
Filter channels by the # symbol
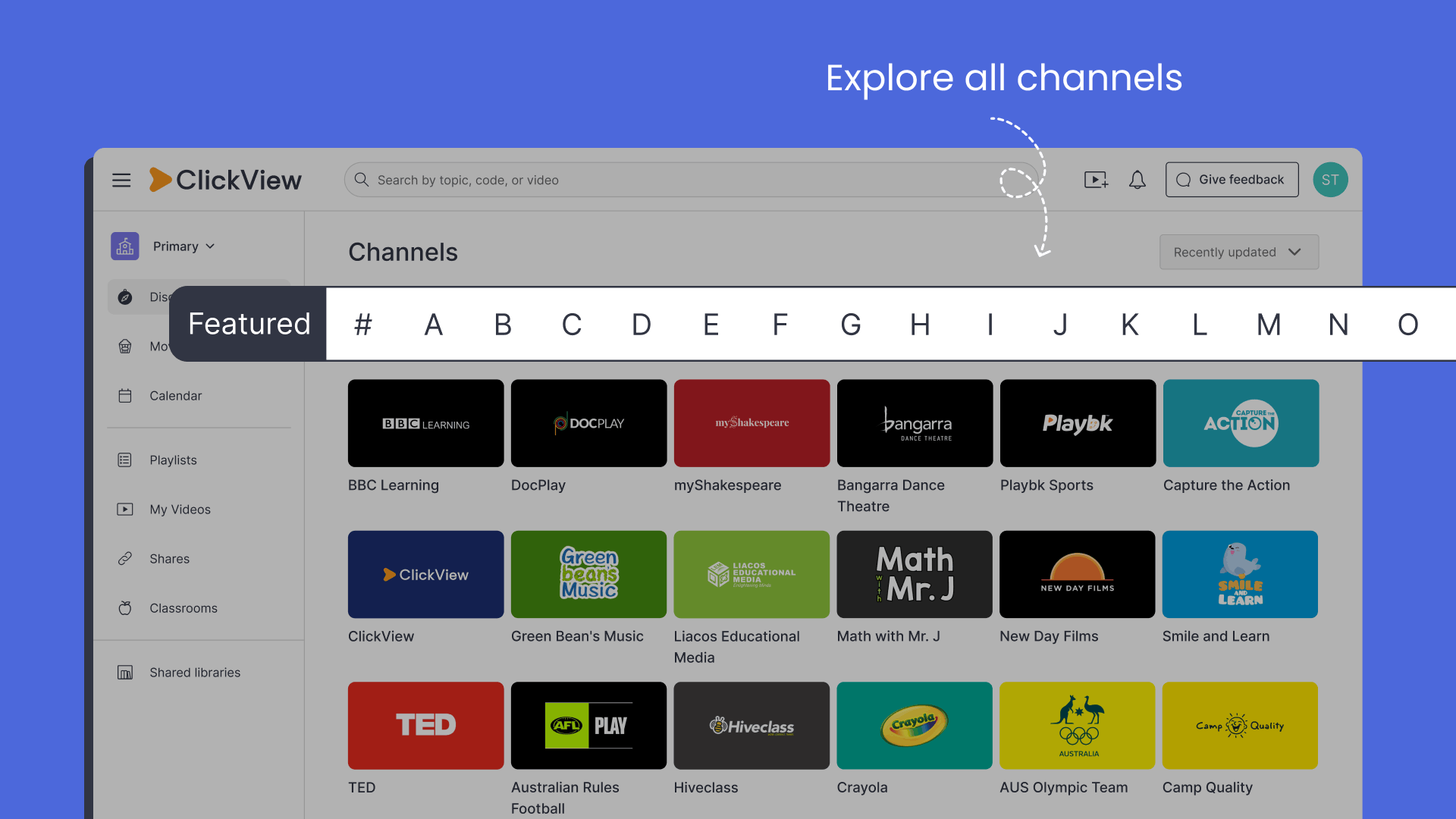pos(363,325)
